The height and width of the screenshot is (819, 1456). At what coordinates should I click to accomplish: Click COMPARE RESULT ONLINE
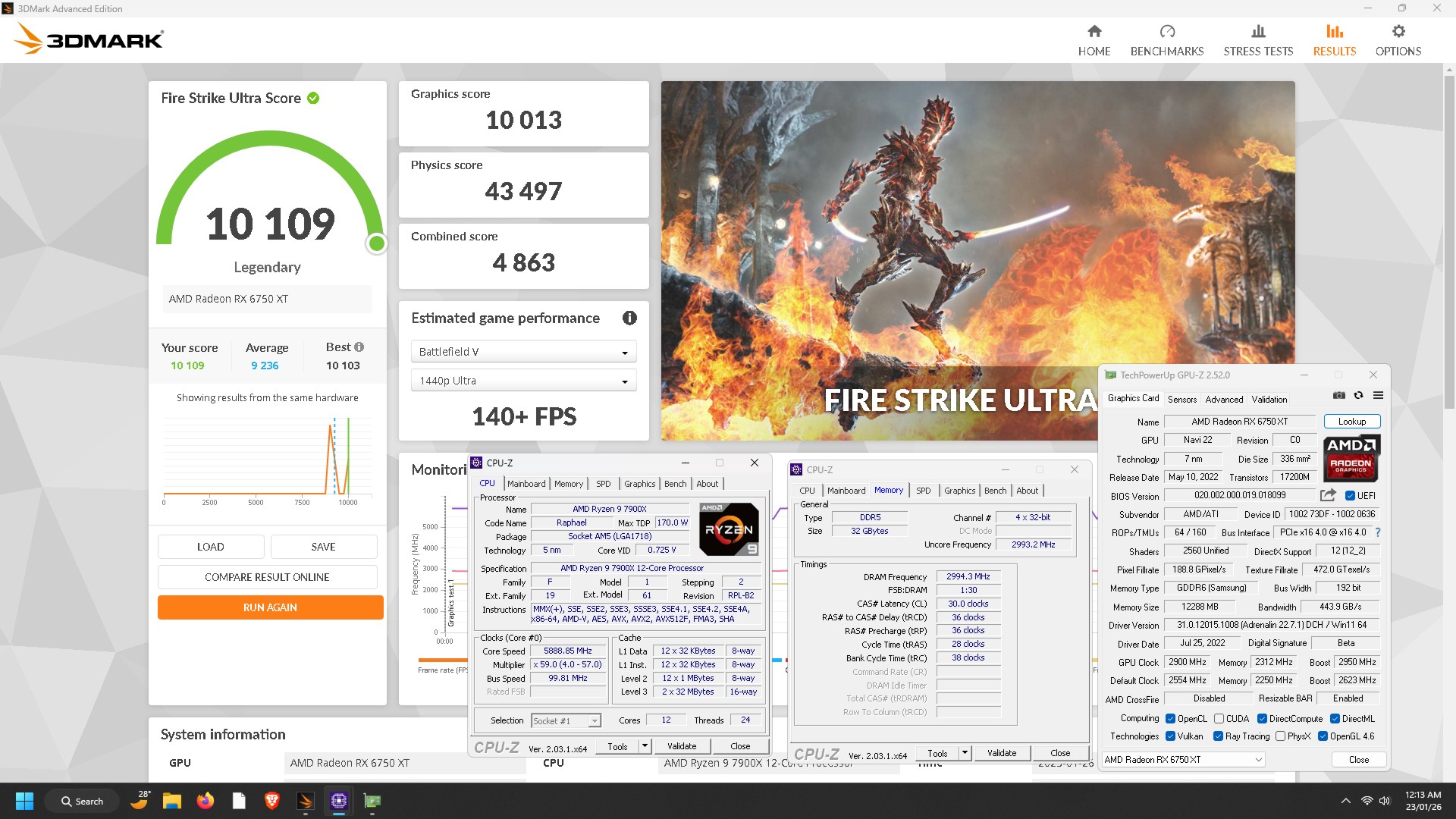267,577
